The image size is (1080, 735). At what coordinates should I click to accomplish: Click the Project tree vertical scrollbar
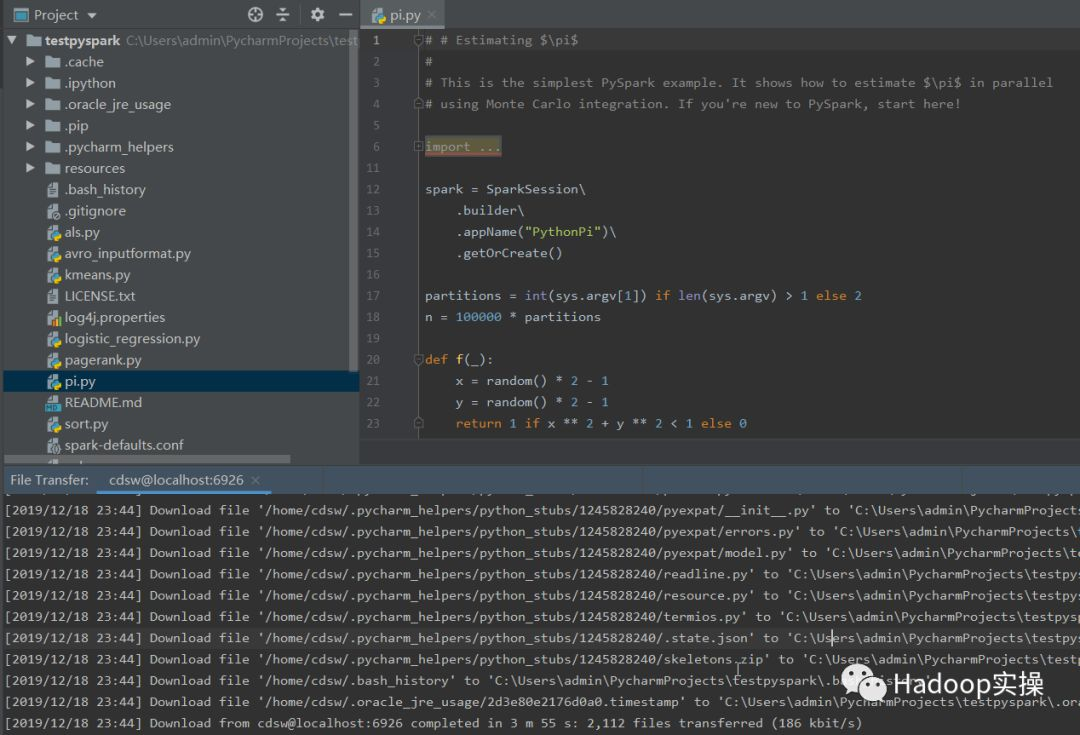353,200
